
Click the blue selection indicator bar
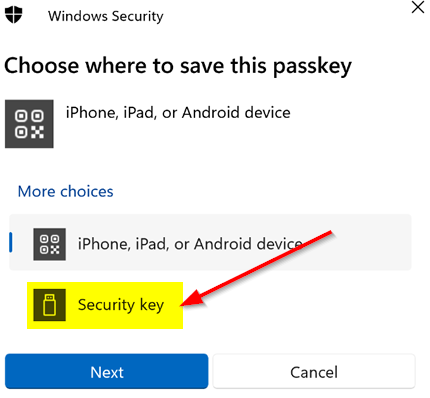coord(11,242)
